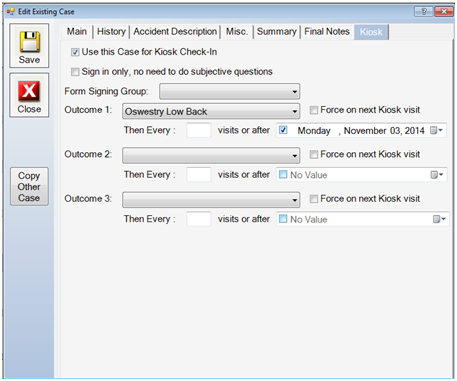Open the Final Notes tab
Screen dimensions: 457x381
(327, 32)
